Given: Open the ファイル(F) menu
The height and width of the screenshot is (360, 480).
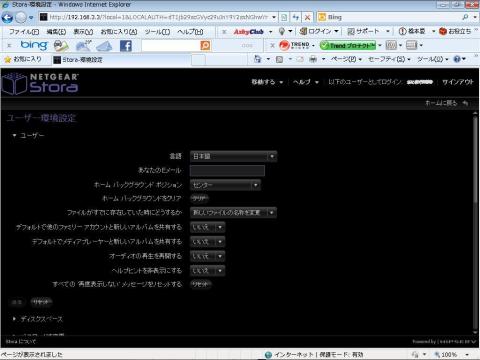Looking at the screenshot, I should (x=24, y=32).
